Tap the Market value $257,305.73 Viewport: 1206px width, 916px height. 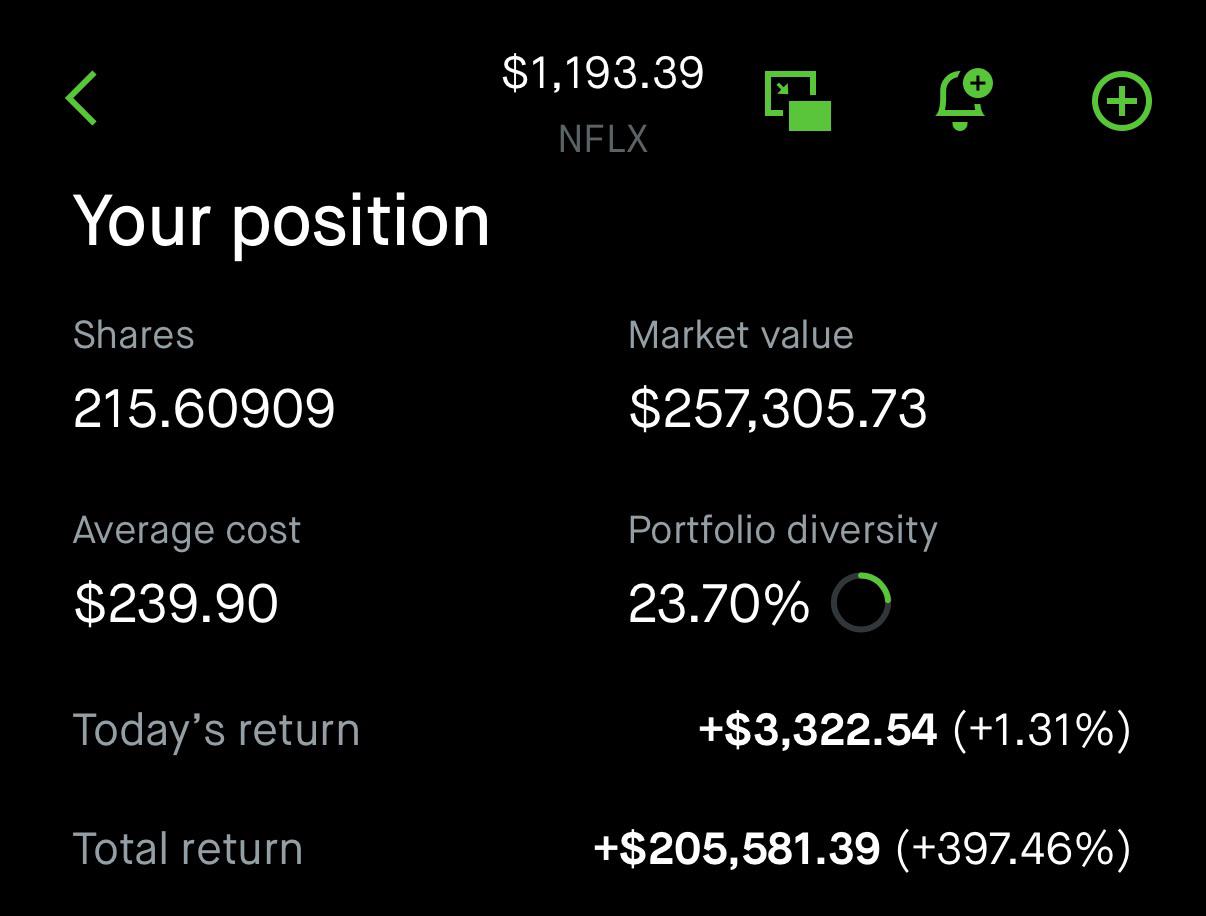(x=778, y=410)
